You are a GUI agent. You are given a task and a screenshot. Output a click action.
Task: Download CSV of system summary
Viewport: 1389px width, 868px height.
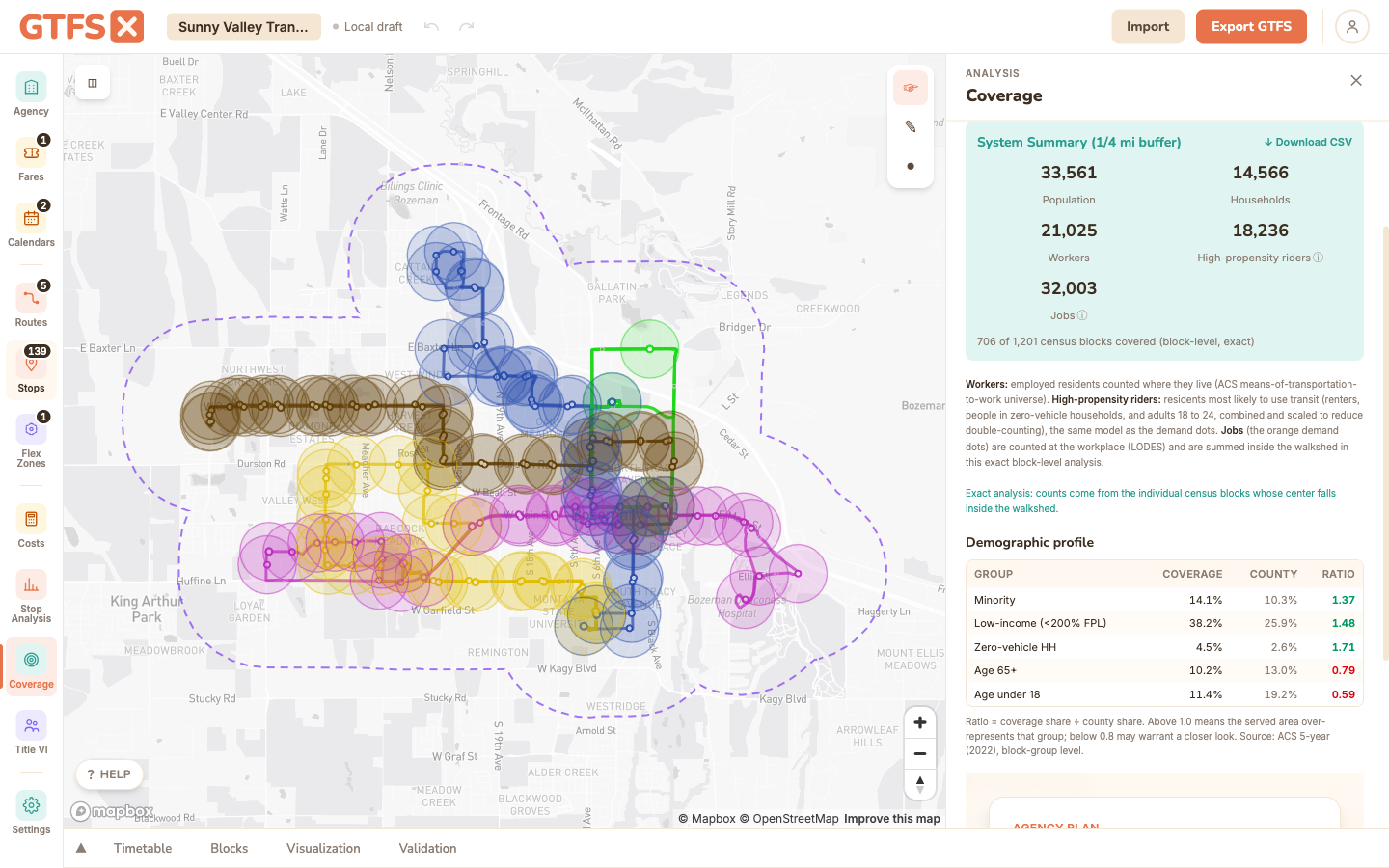click(x=1308, y=142)
